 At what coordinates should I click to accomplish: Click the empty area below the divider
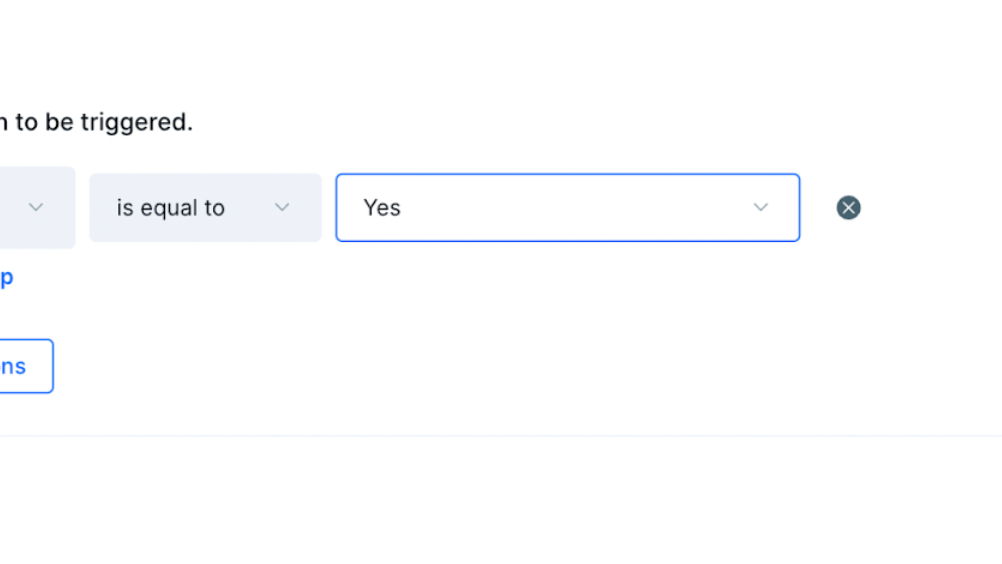point(500,500)
